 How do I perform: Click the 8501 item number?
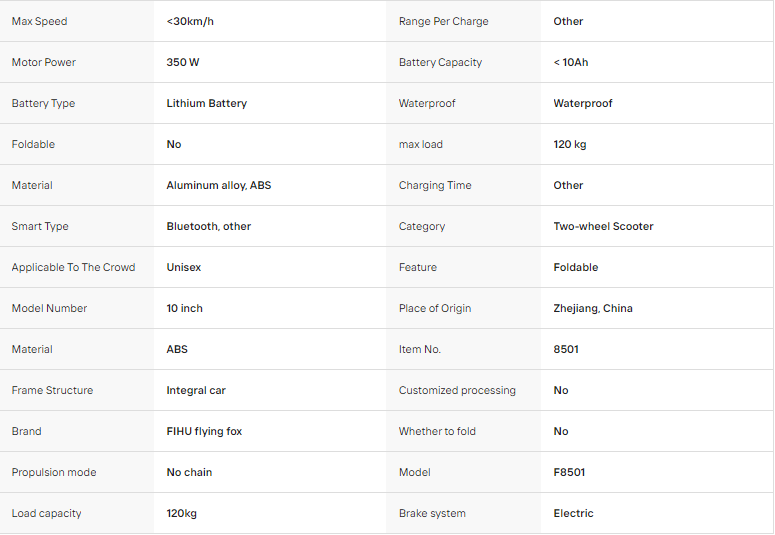[566, 350]
